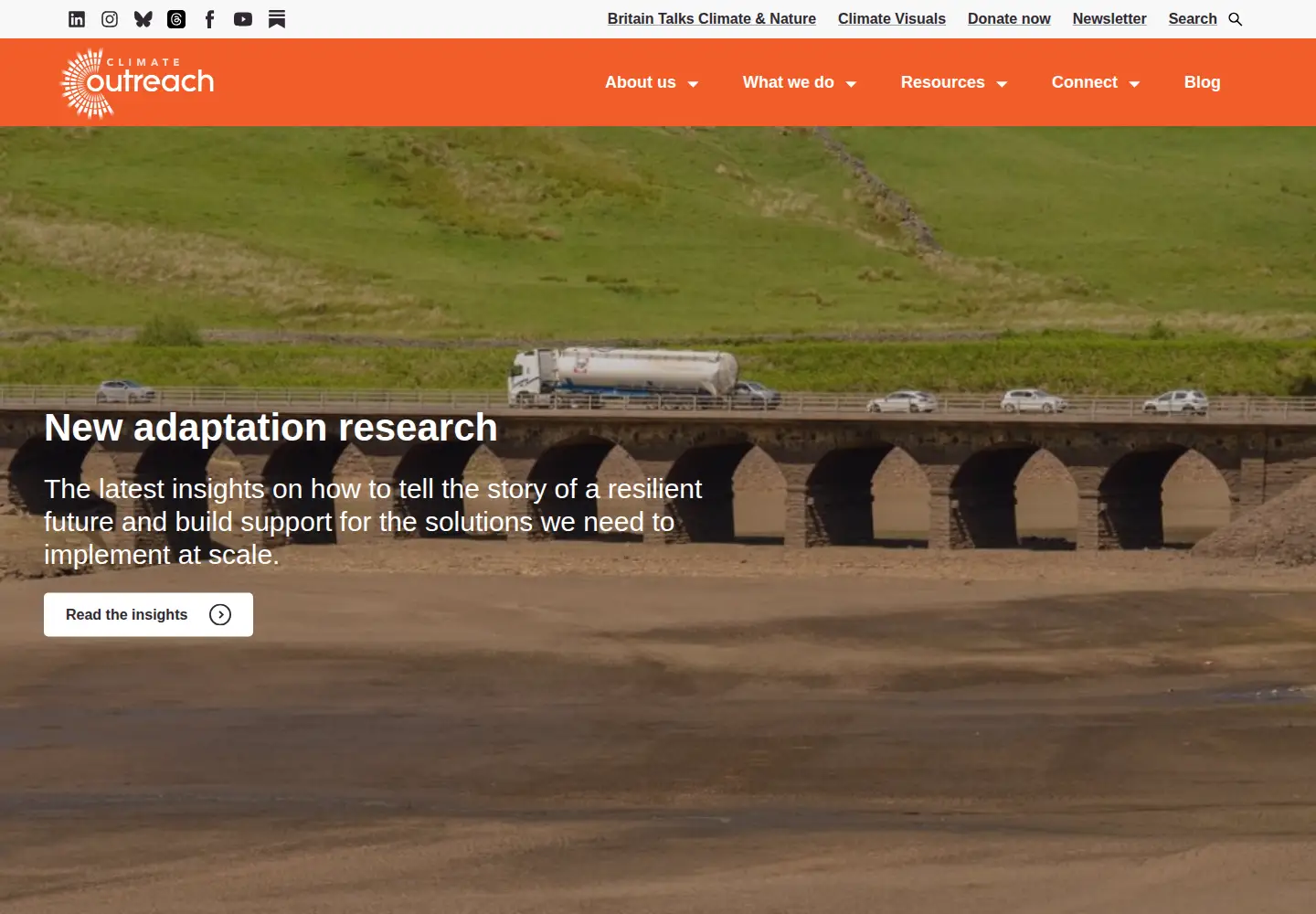Image resolution: width=1316 pixels, height=914 pixels.
Task: Click the Search text link
Action: tap(1193, 19)
